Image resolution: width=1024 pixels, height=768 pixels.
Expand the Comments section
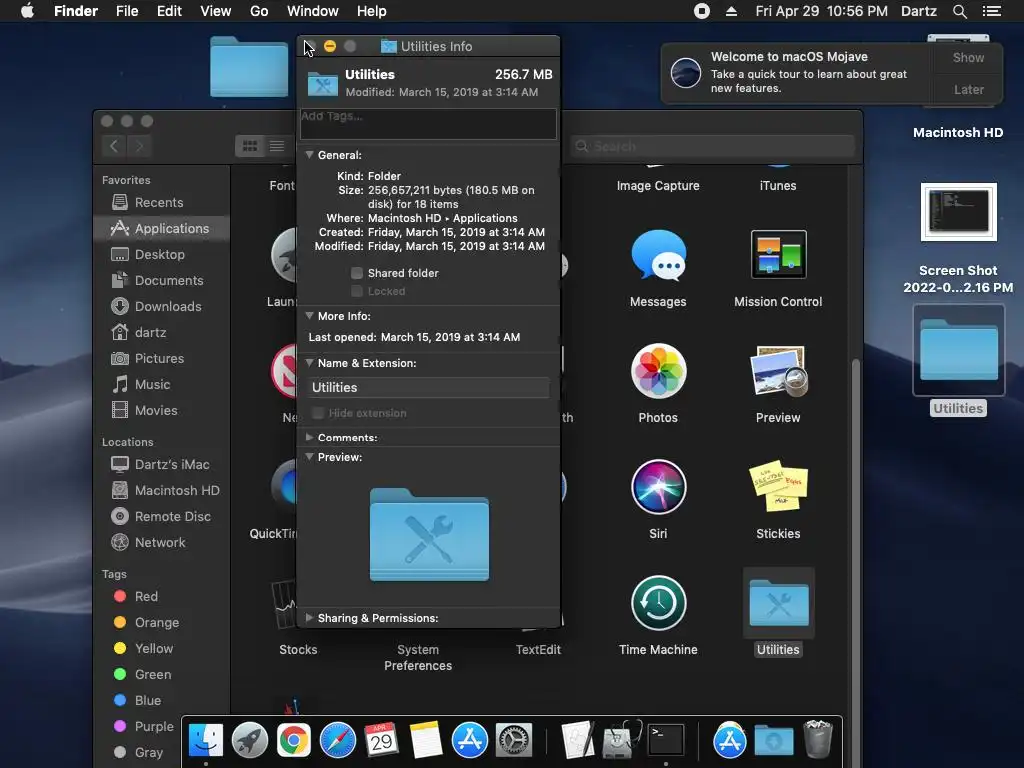[310, 437]
